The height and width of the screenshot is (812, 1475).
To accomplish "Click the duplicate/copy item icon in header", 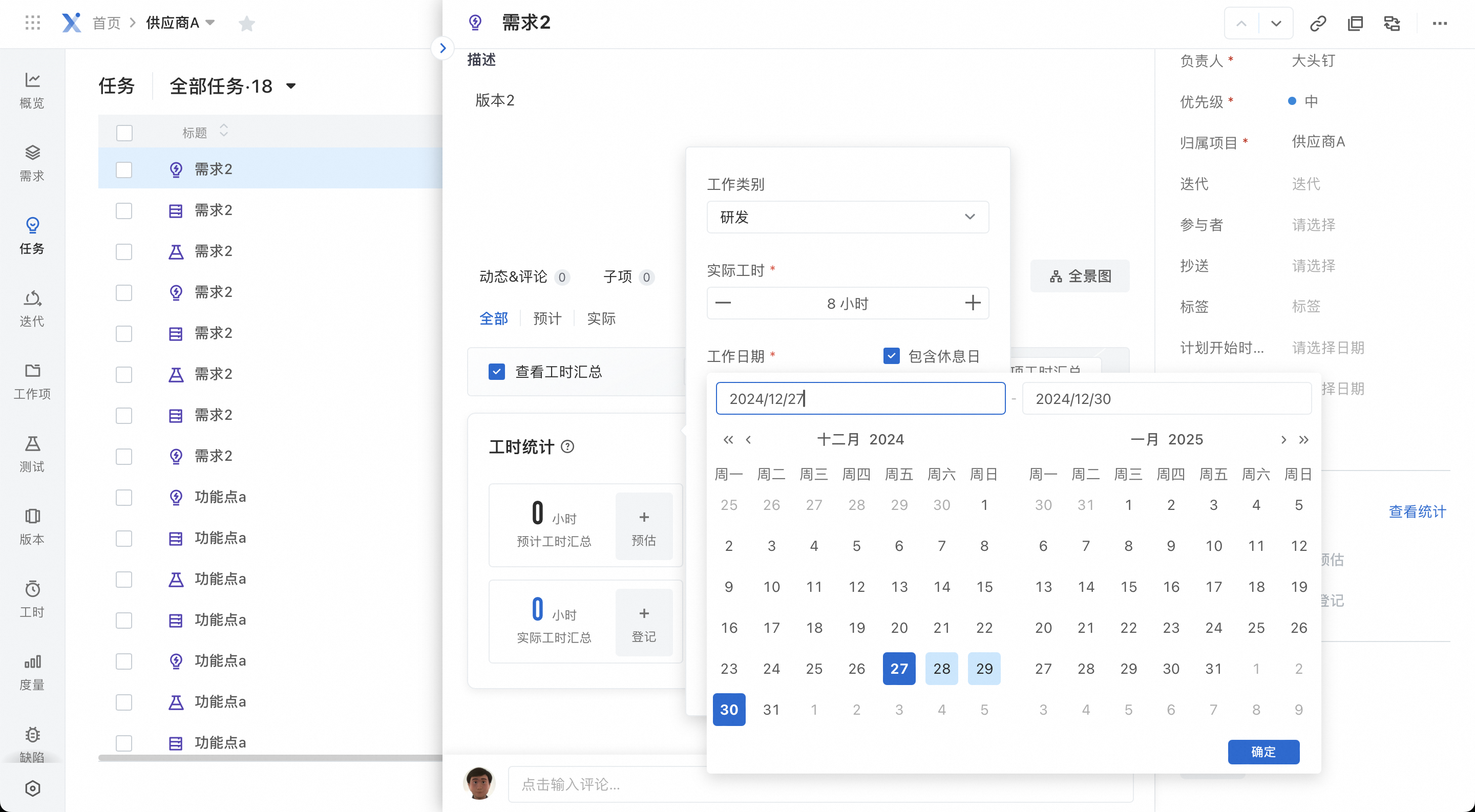I will (1355, 24).
